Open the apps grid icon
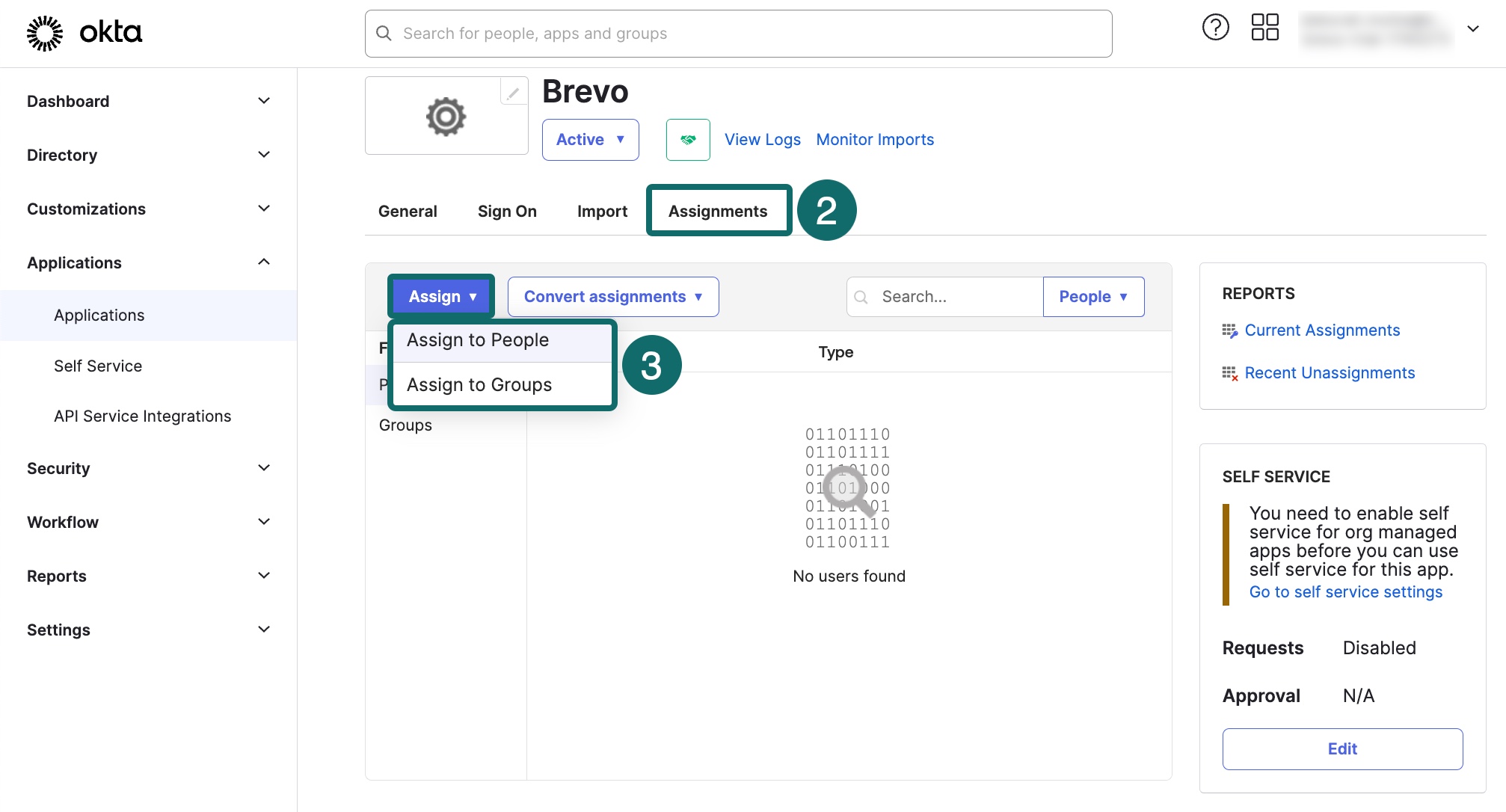 (1264, 28)
